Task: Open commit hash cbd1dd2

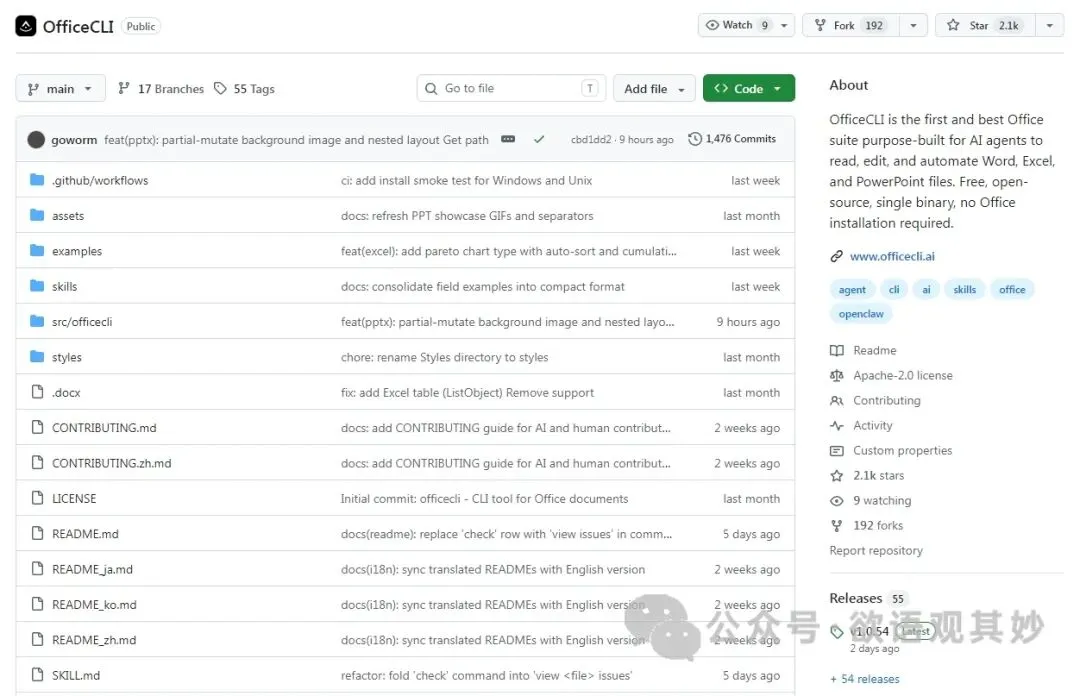Action: click(x=591, y=139)
